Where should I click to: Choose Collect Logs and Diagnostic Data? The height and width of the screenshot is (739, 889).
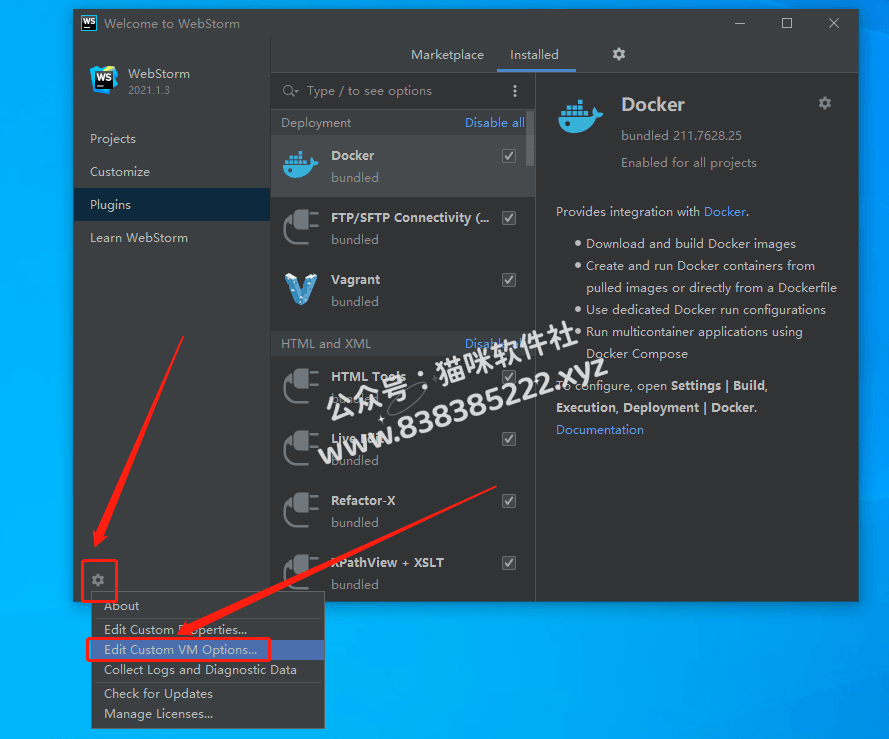pyautogui.click(x=208, y=670)
